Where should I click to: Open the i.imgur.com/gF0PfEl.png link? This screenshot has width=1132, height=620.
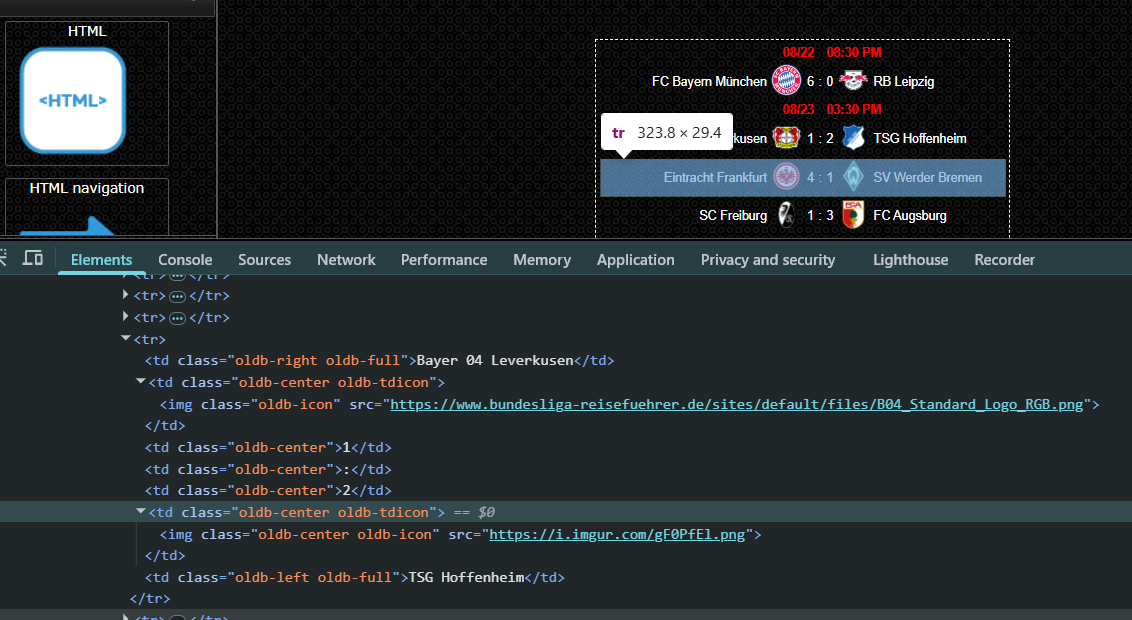point(617,534)
